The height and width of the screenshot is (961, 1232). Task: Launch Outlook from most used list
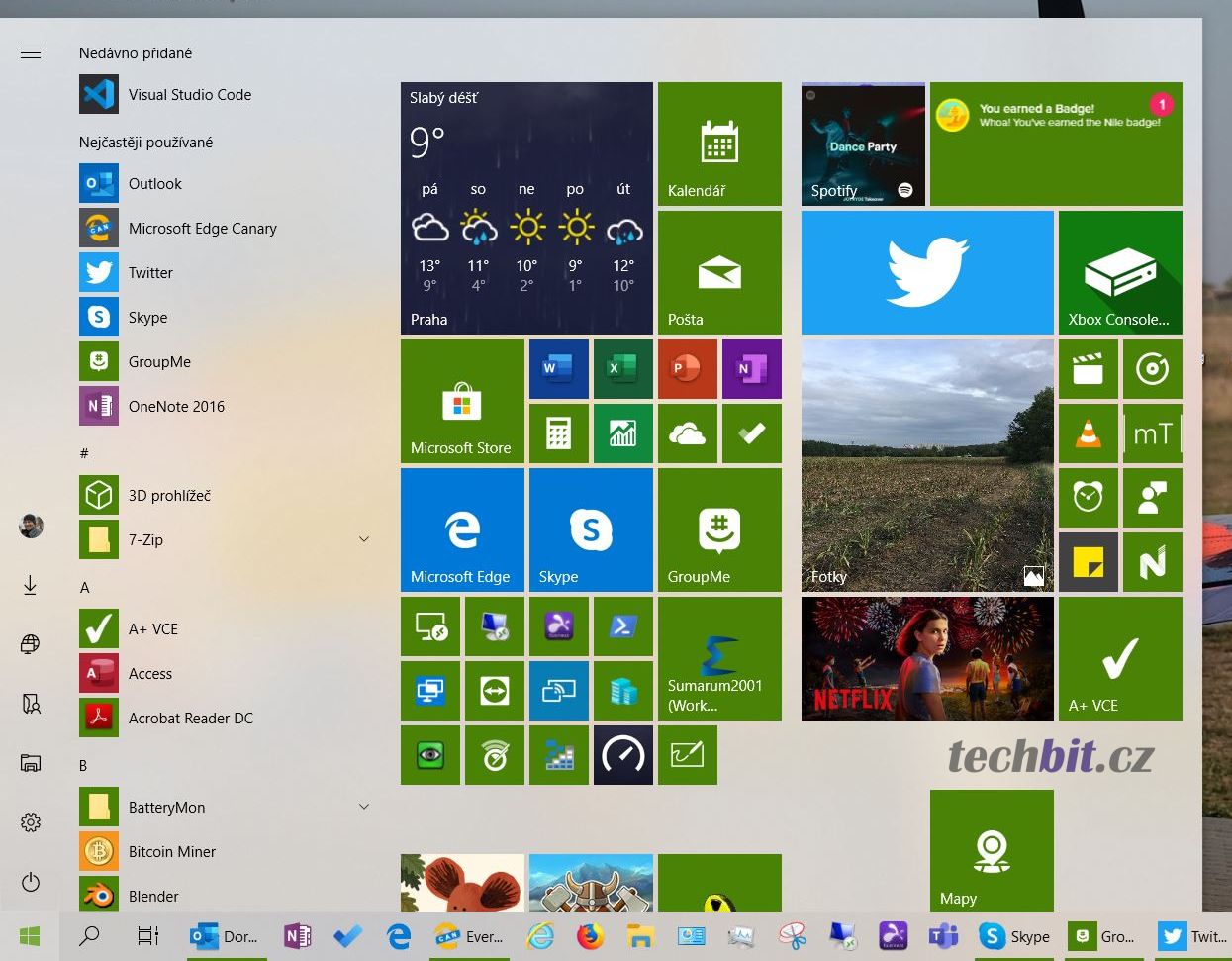coord(226,184)
